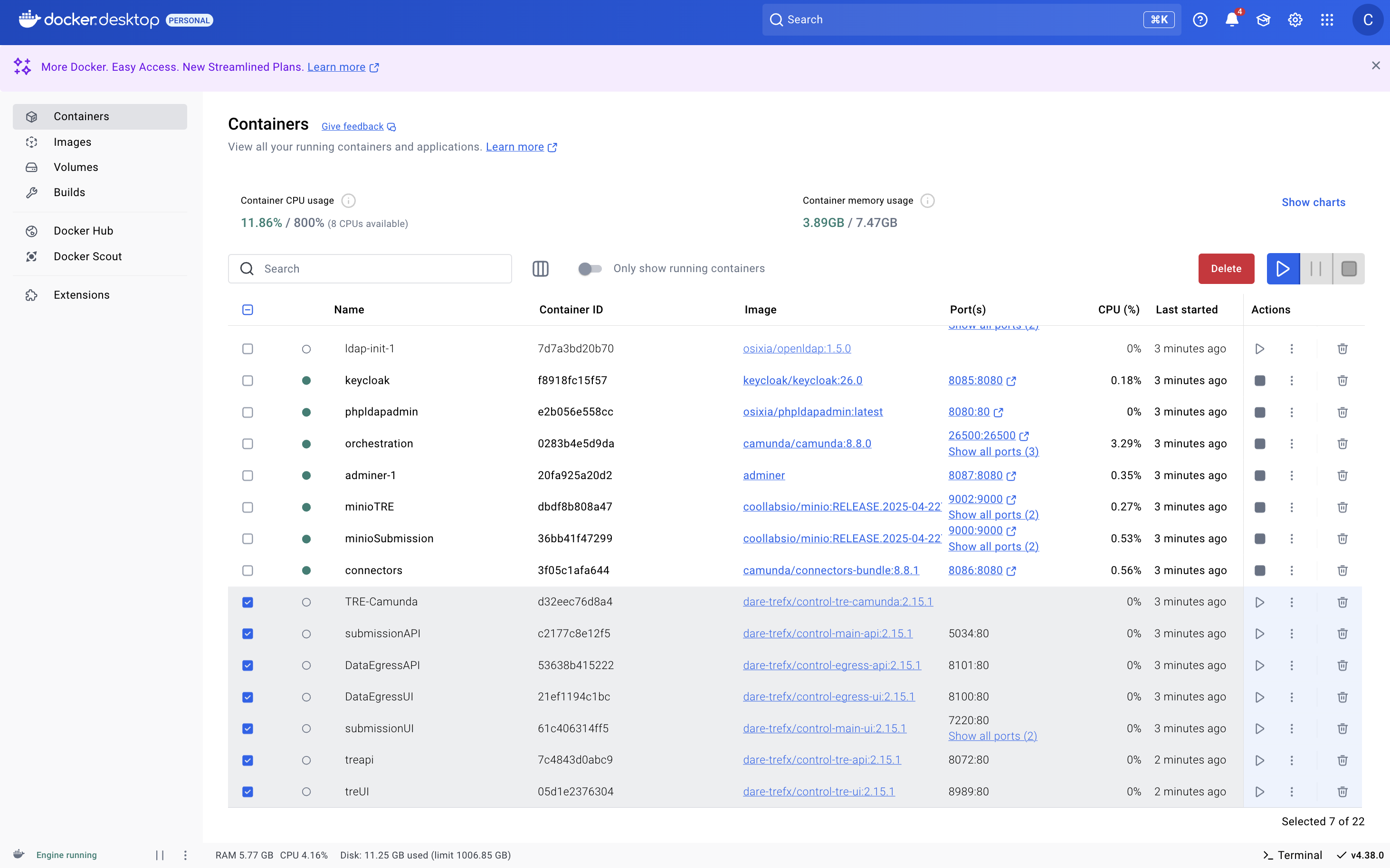Stop the keycloak container

tap(1260, 381)
